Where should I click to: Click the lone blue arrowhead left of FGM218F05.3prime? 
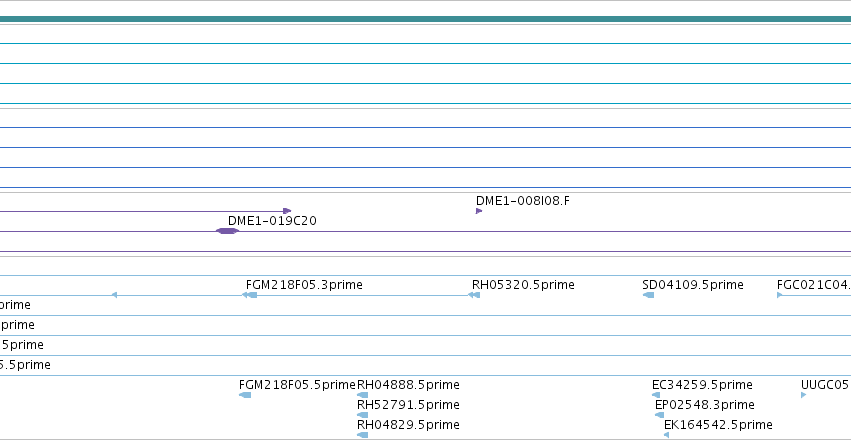[x=114, y=295]
